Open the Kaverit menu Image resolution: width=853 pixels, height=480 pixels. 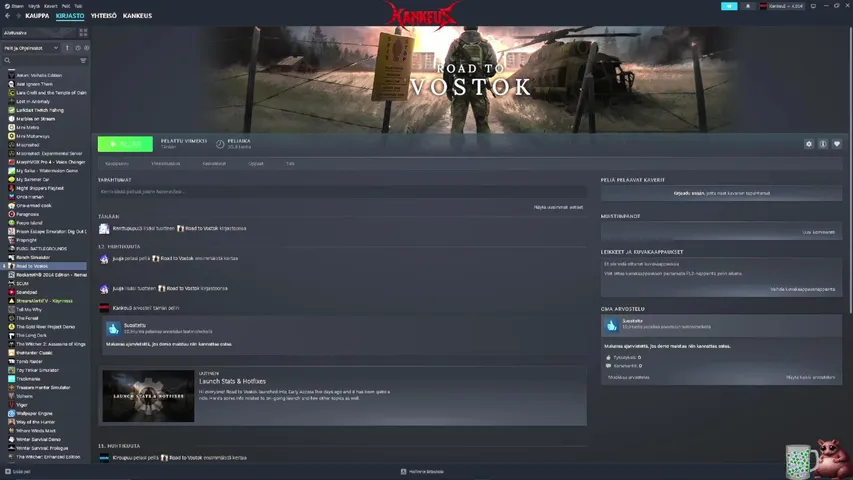(51, 6)
